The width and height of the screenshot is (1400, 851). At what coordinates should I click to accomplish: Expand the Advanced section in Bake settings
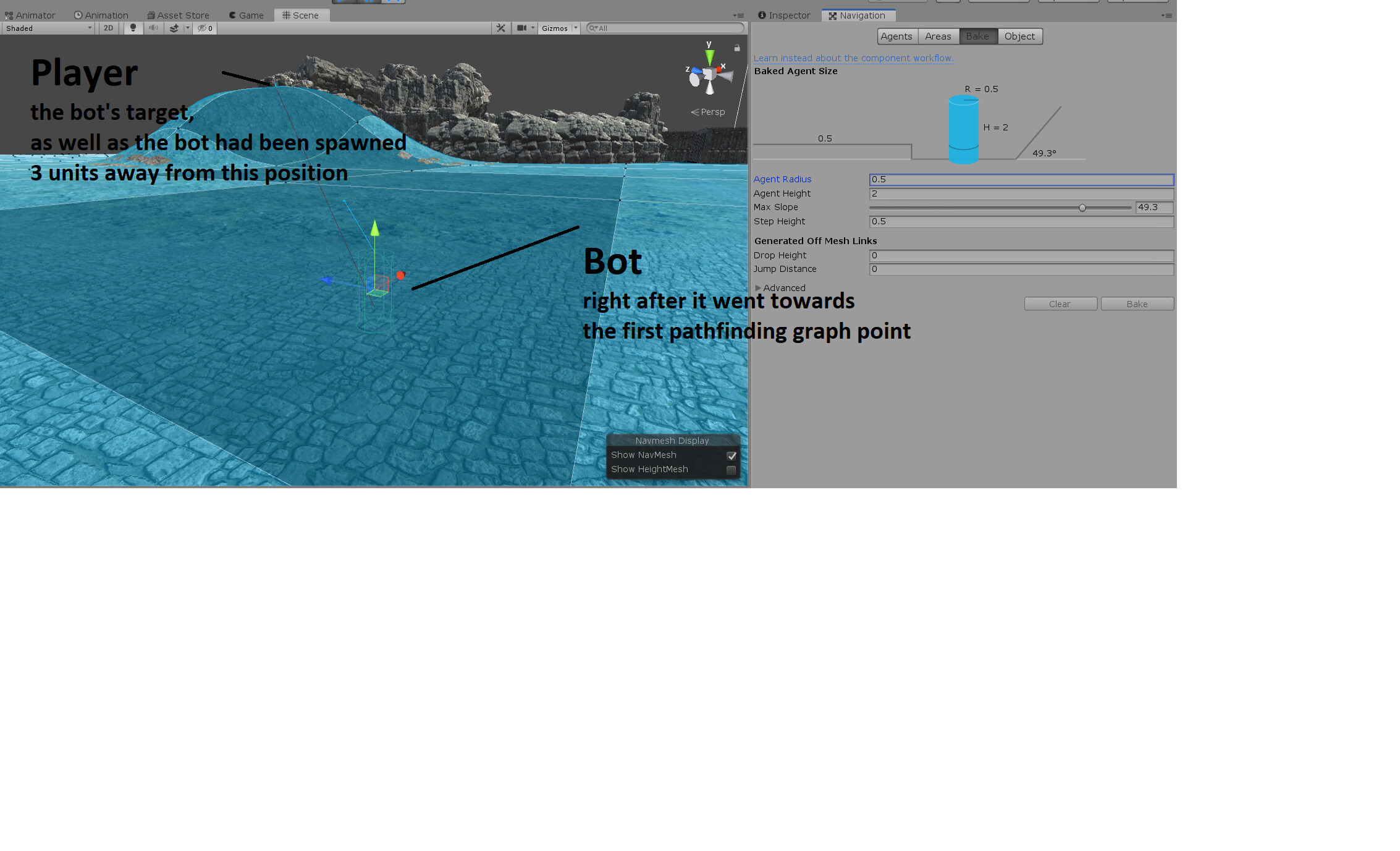coord(782,287)
